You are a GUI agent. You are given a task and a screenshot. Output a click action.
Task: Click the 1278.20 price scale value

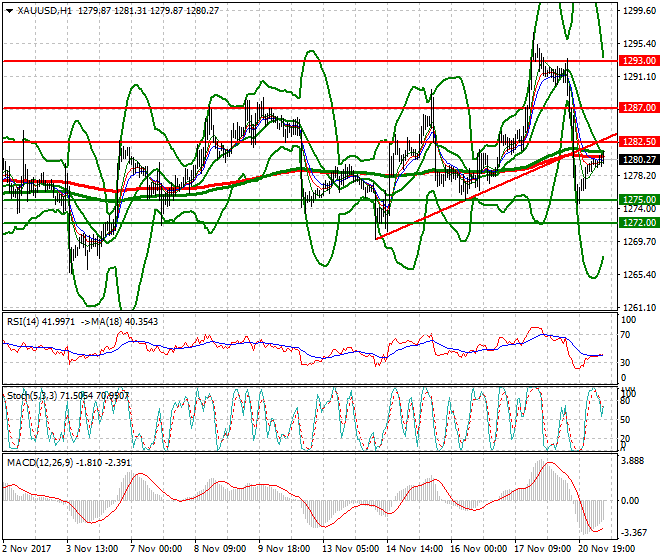click(639, 176)
